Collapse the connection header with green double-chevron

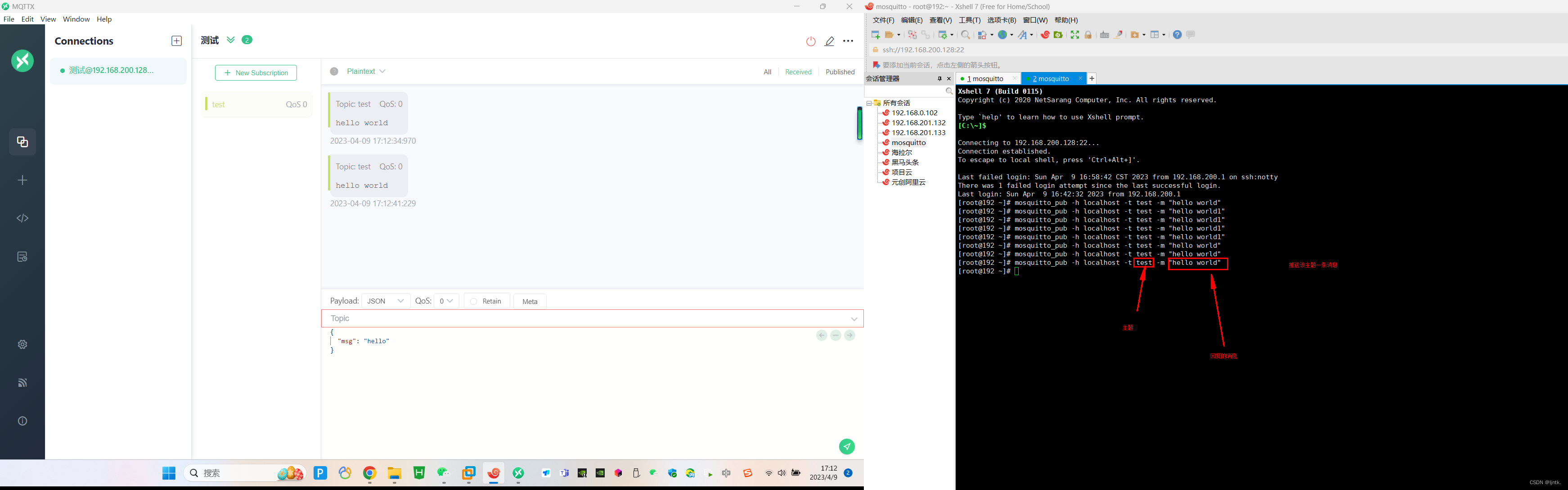pyautogui.click(x=231, y=40)
